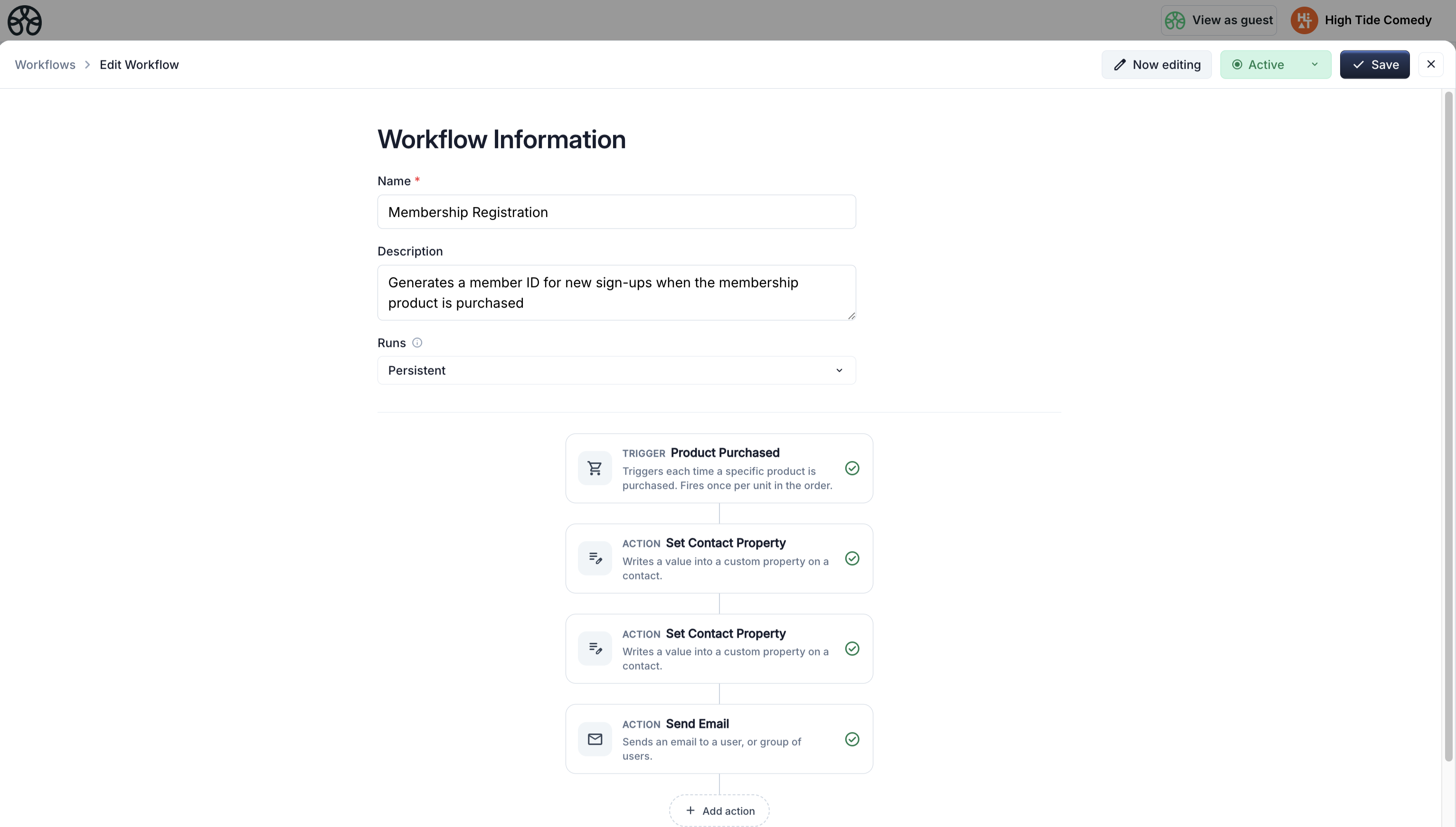Save the Membership Registration workflow

click(1375, 64)
